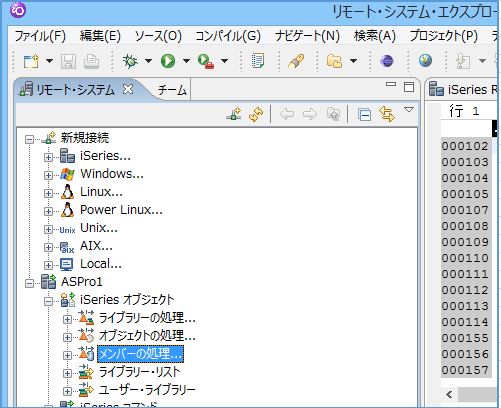Screen dimensions: 501x408
Task: Click the flashlight search icon
Action: [296, 61]
